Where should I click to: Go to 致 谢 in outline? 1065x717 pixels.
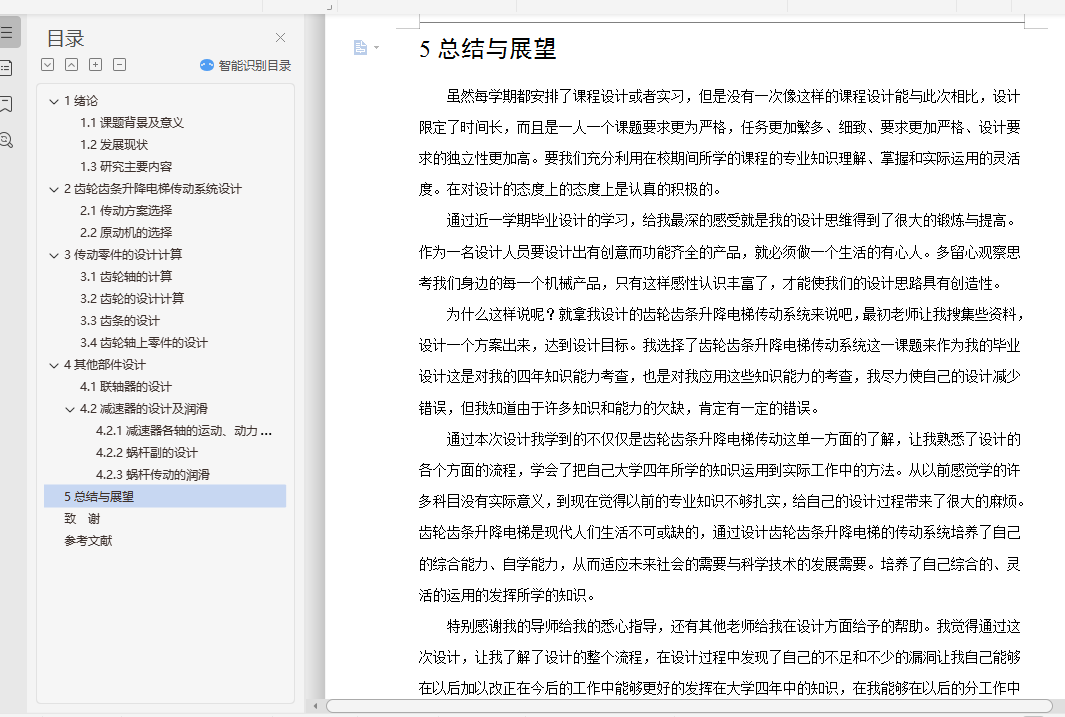pos(82,519)
